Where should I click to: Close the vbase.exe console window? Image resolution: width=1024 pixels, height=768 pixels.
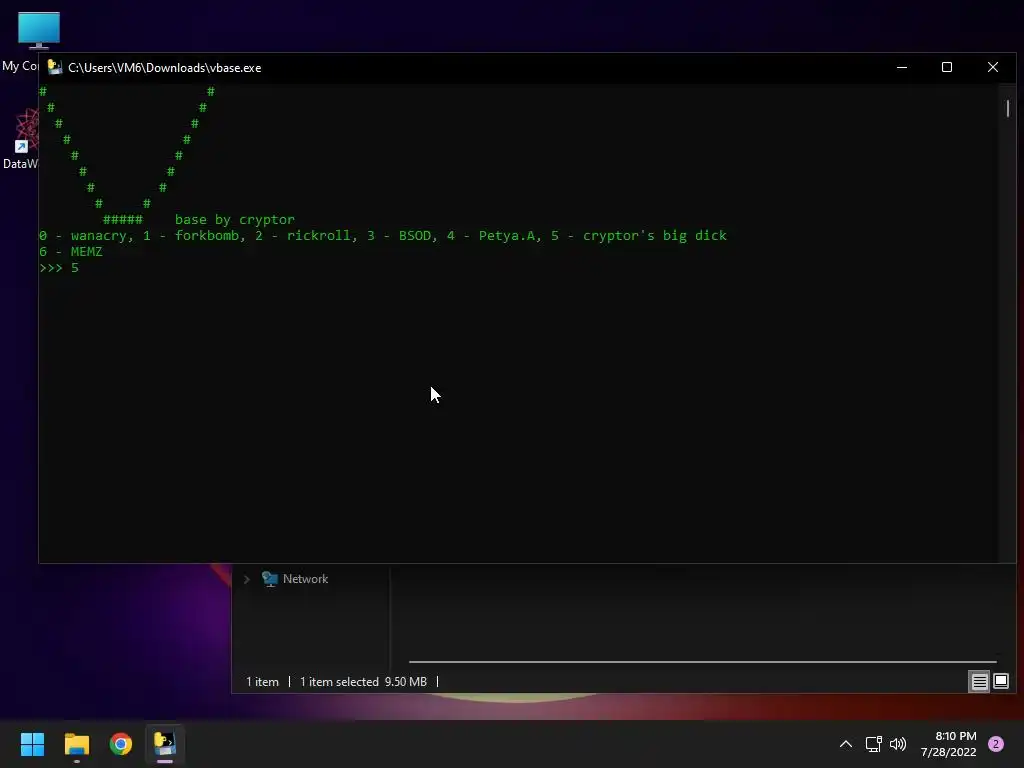click(x=993, y=67)
